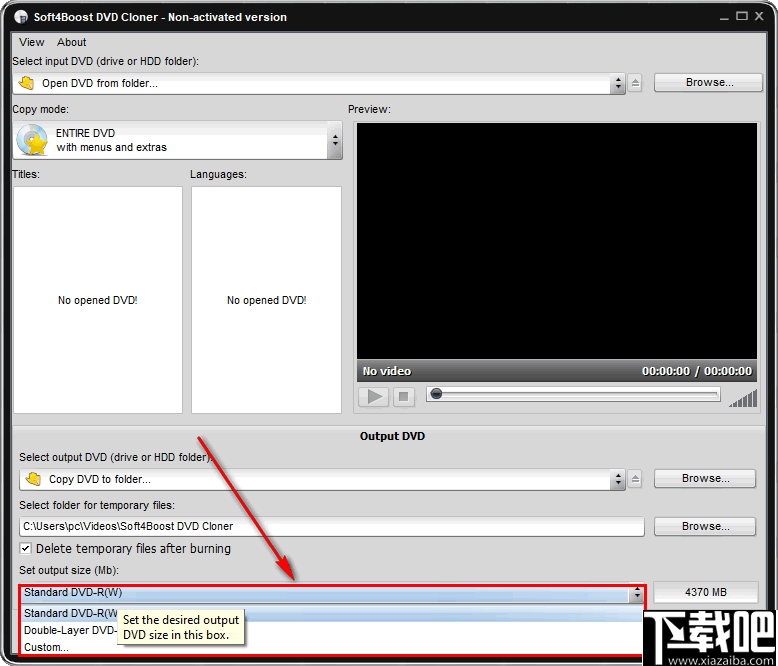Adjust the volume level bars
The height and width of the screenshot is (666, 778).
pyautogui.click(x=743, y=399)
